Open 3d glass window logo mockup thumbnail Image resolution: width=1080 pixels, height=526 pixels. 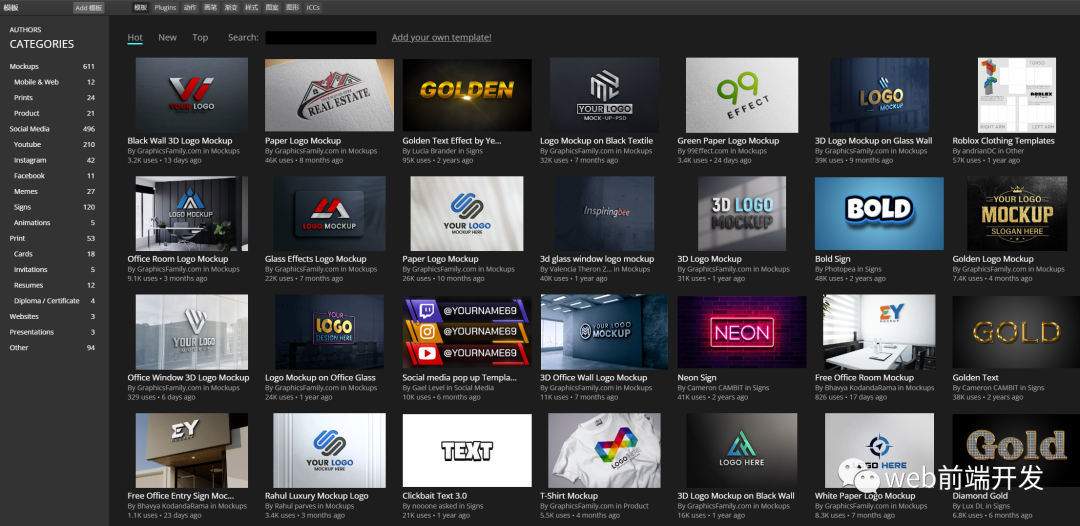coord(605,213)
